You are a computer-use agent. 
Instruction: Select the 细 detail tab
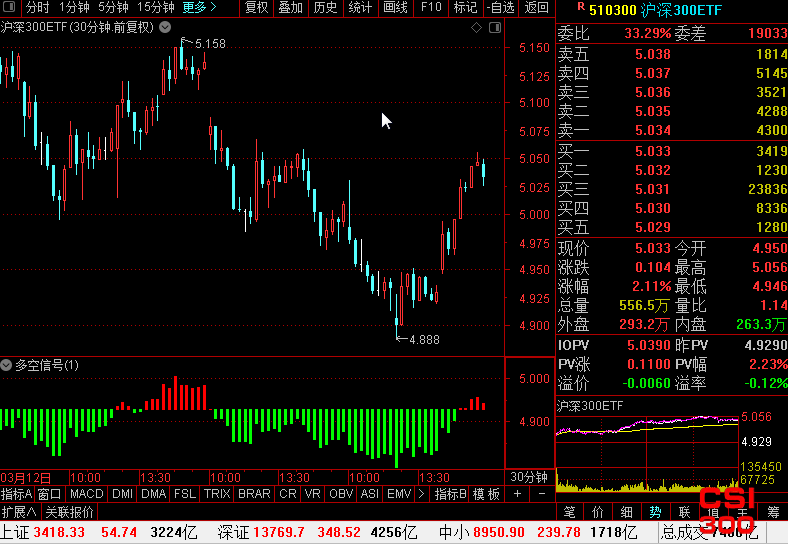(626, 512)
